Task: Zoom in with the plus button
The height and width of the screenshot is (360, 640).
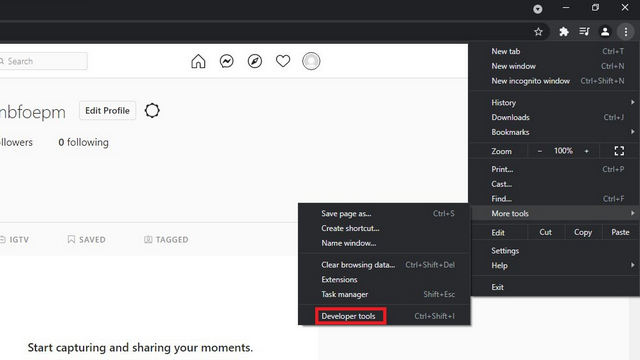Action: click(587, 151)
